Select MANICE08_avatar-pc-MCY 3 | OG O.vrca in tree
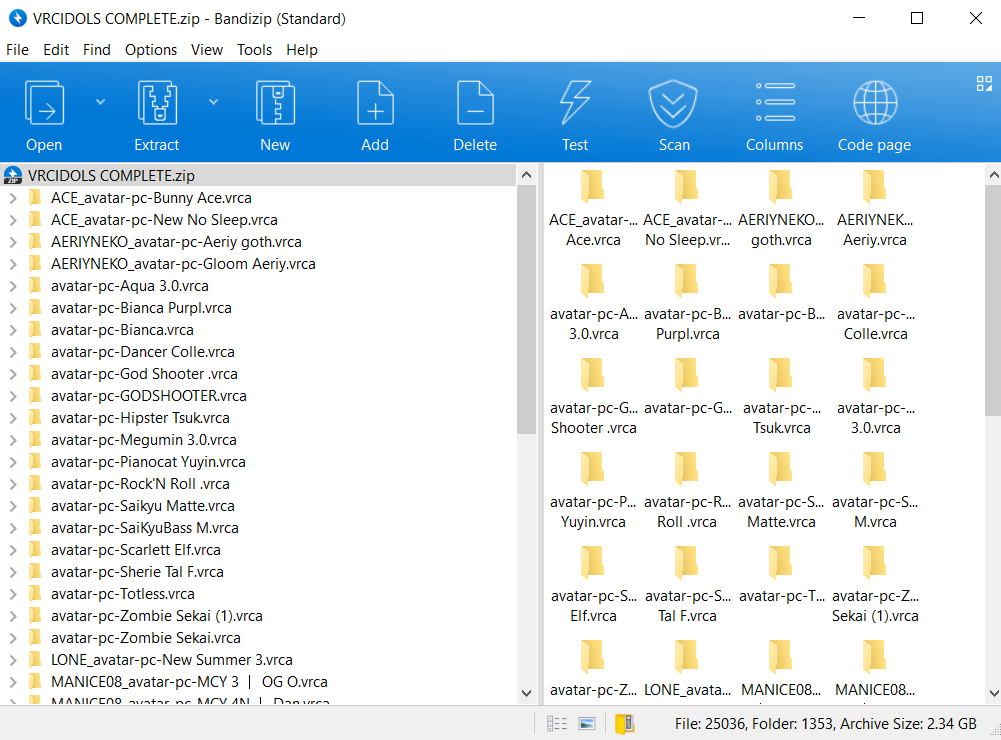Viewport: 1001px width, 740px height. pyautogui.click(x=189, y=682)
